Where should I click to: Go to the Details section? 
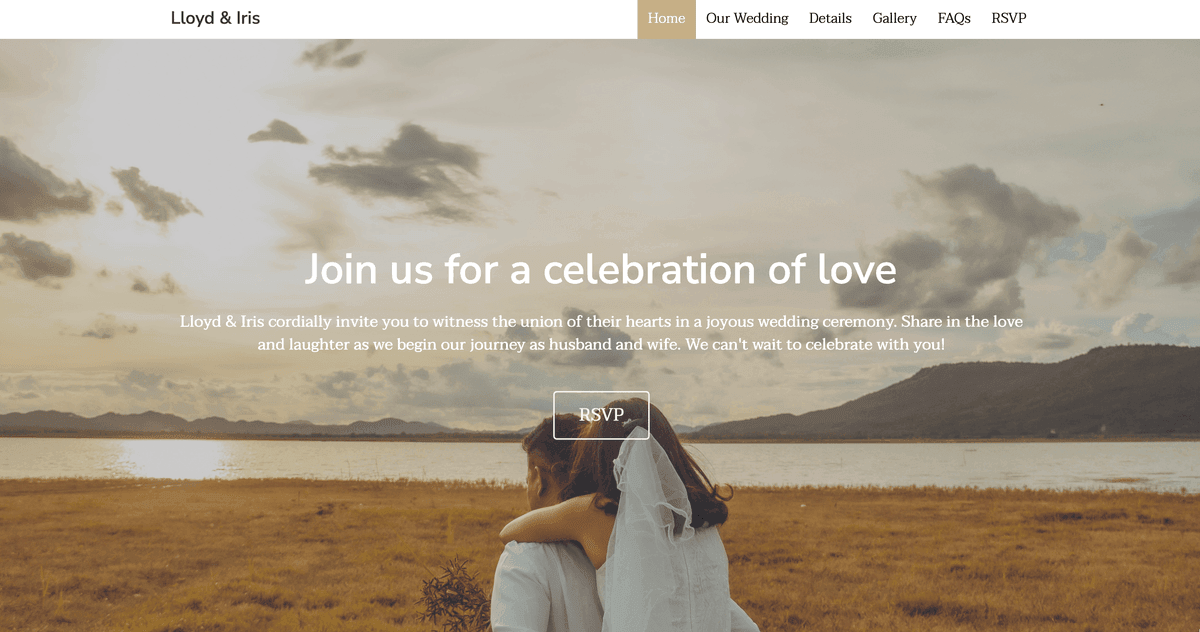(830, 19)
